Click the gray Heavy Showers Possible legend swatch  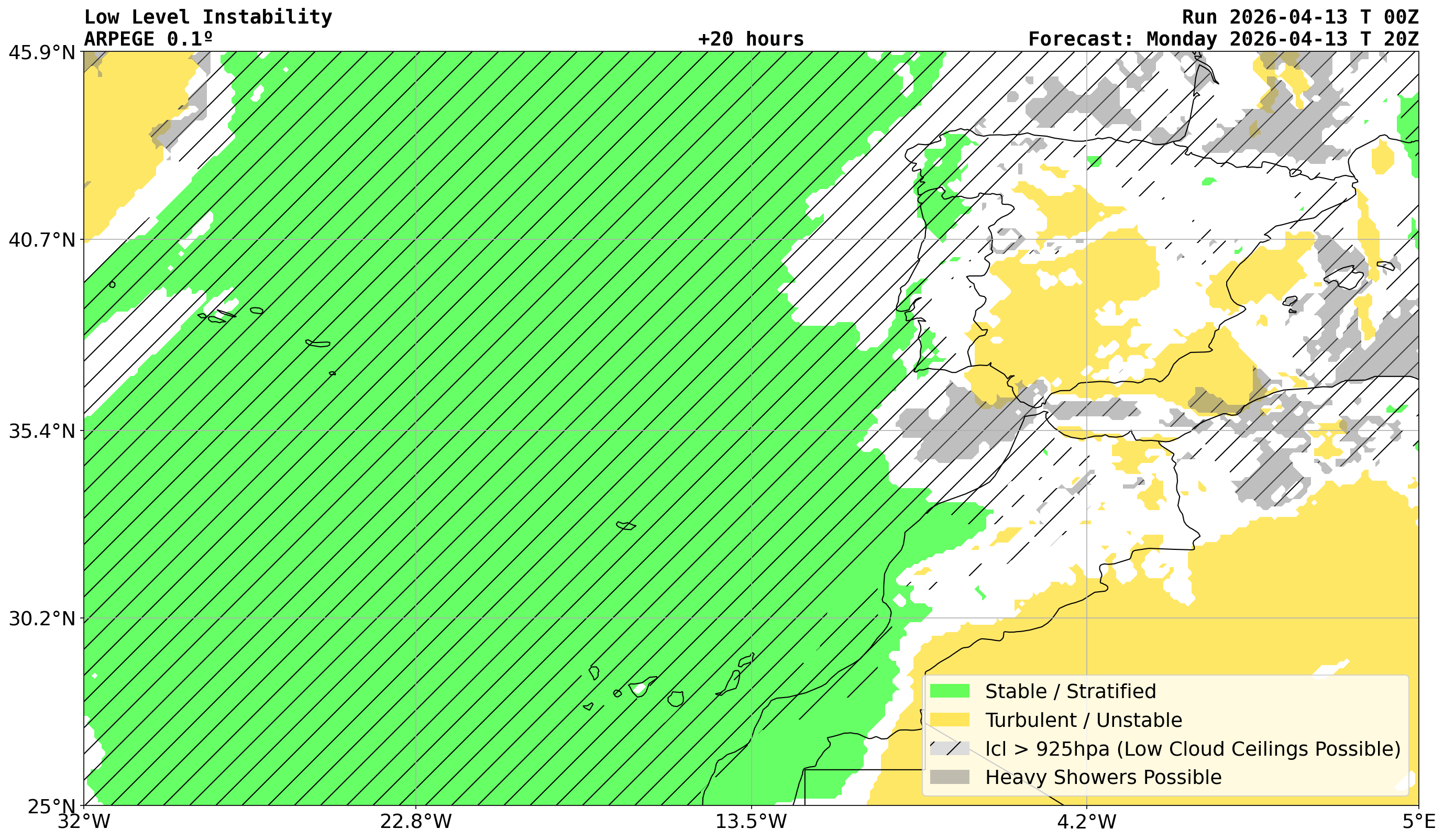tap(949, 777)
